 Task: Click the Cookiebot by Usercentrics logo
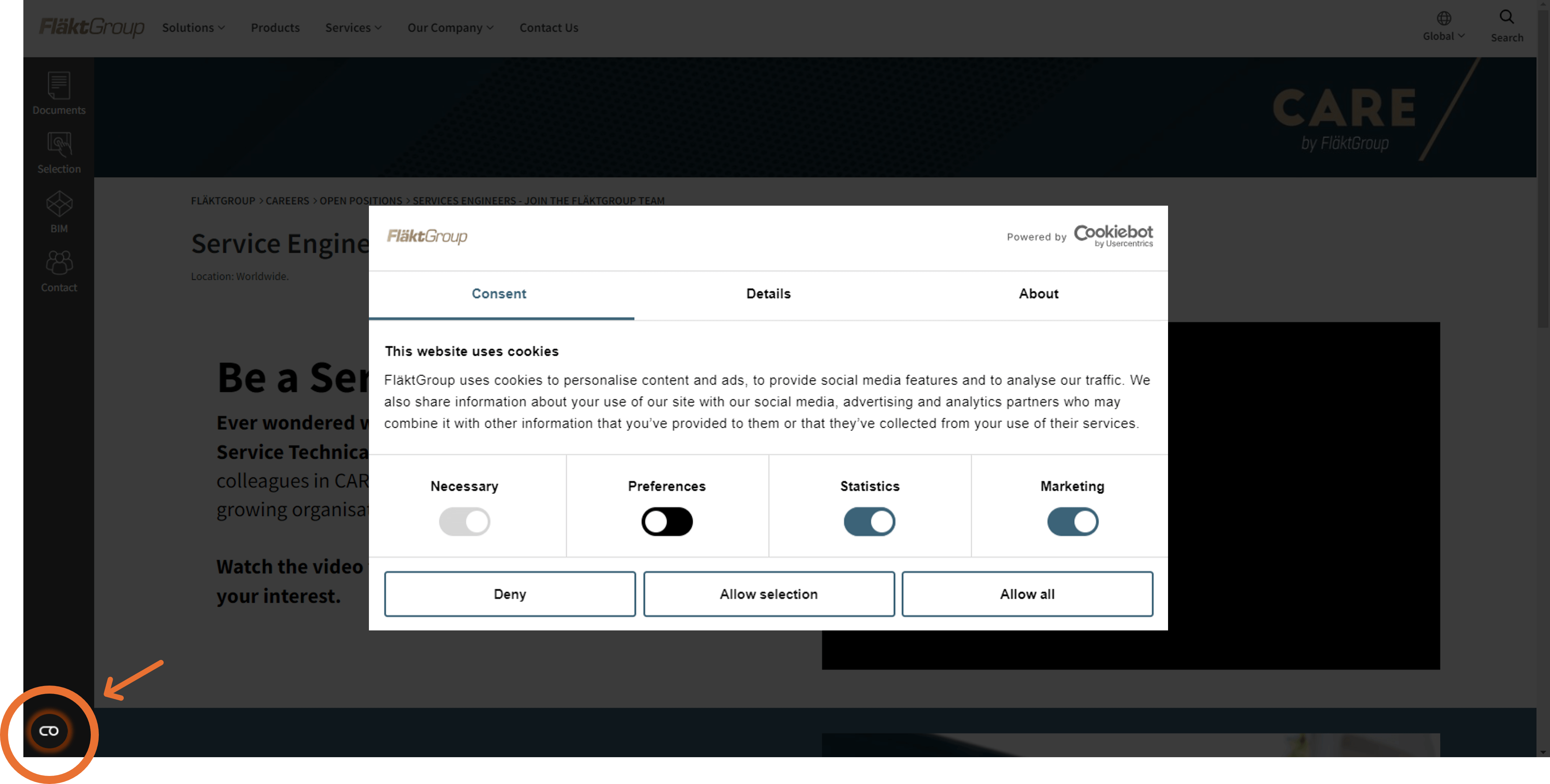tap(1113, 235)
